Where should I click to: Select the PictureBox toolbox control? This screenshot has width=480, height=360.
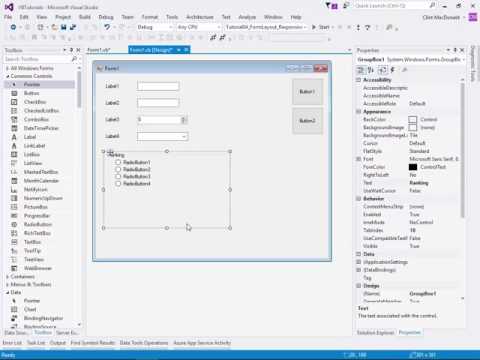pyautogui.click(x=36, y=207)
